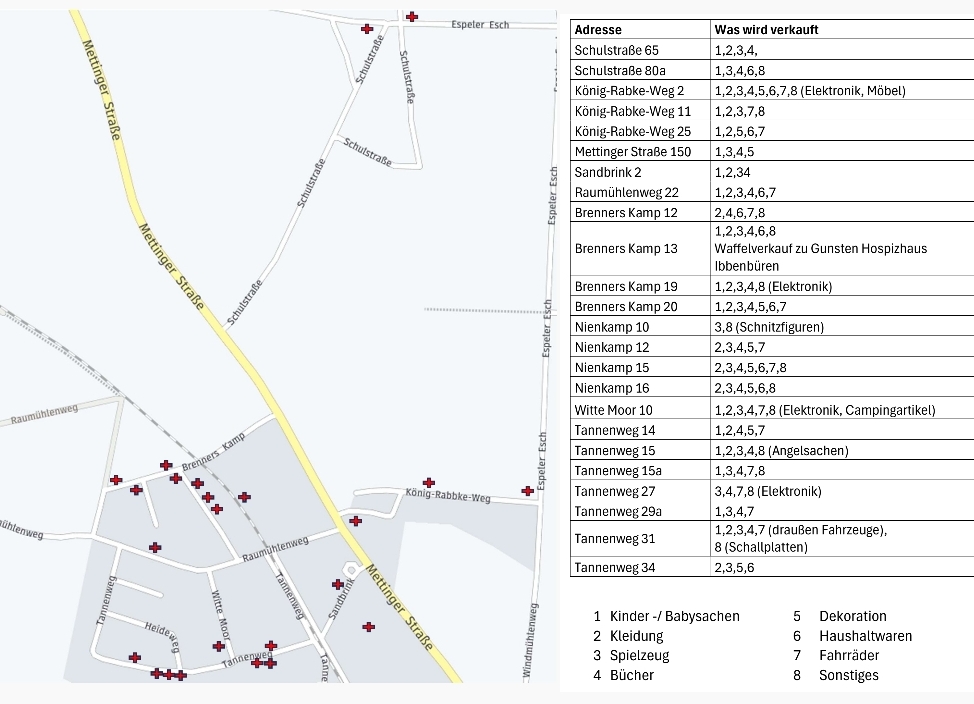Screen dimensions: 974x704
Task: Click the '3,4,7,8 (Elektronik)' cell
Action: pos(842,491)
